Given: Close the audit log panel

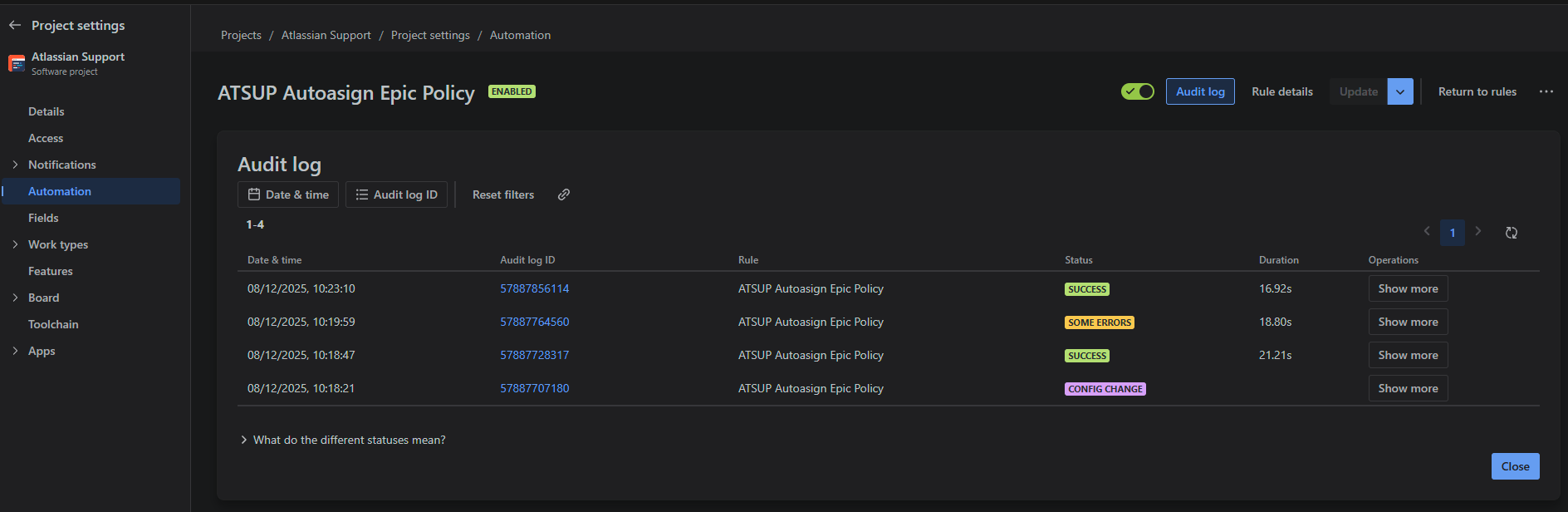Looking at the screenshot, I should (1515, 466).
